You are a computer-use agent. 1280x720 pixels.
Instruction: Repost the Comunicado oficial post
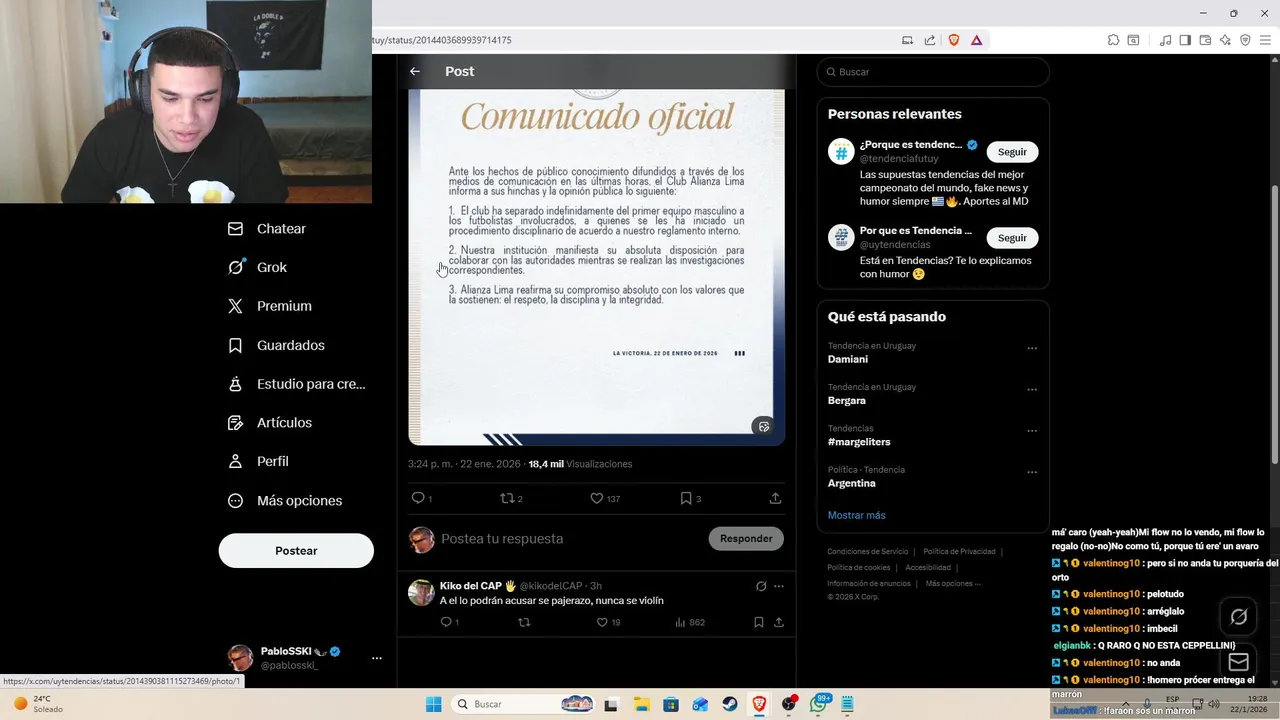(x=507, y=498)
